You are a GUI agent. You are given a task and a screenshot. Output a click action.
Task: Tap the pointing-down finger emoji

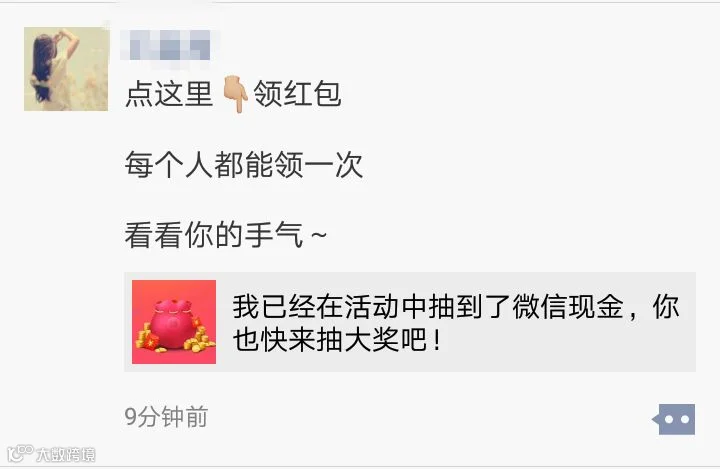tap(235, 94)
